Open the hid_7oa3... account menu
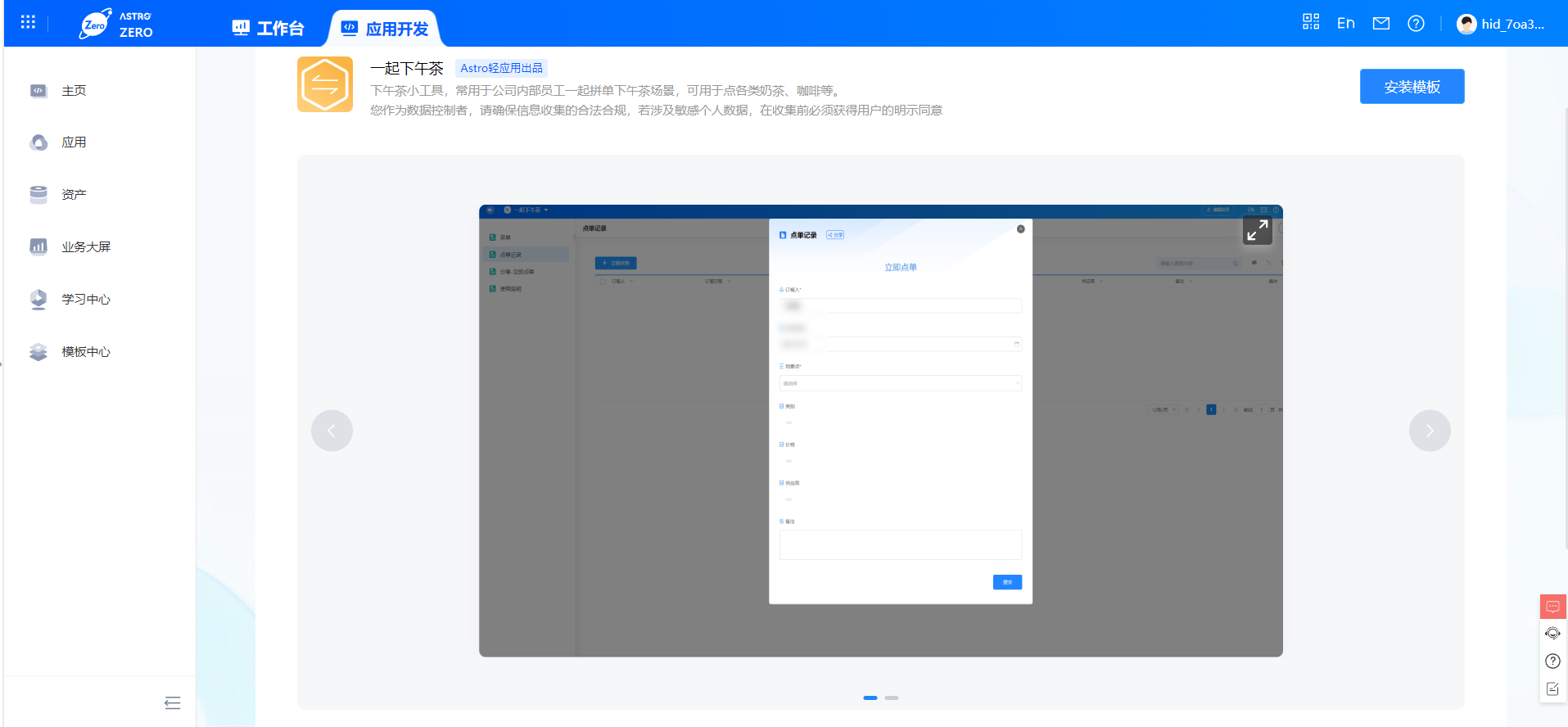 click(x=1513, y=24)
